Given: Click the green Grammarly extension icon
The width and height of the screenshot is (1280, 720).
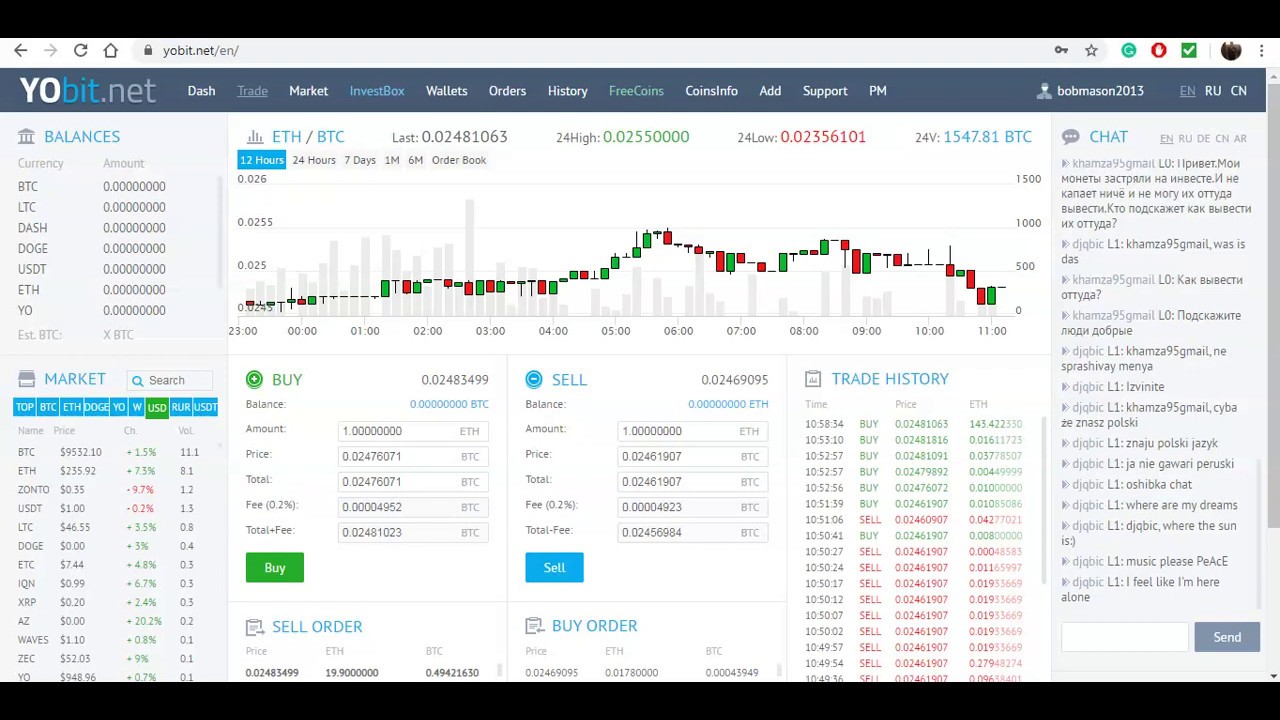Looking at the screenshot, I should click(1129, 50).
